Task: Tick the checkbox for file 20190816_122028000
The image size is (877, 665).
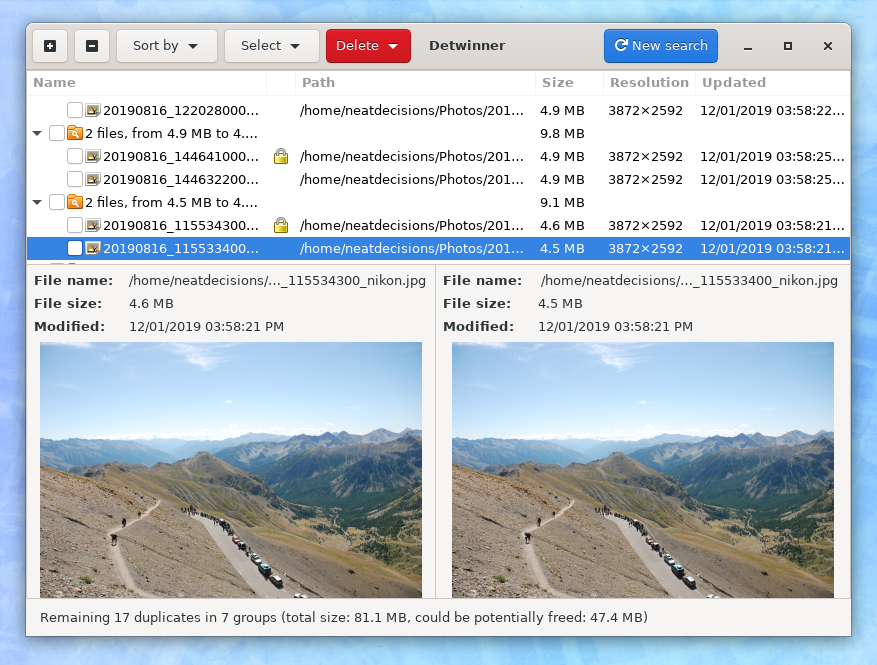Action: [75, 110]
